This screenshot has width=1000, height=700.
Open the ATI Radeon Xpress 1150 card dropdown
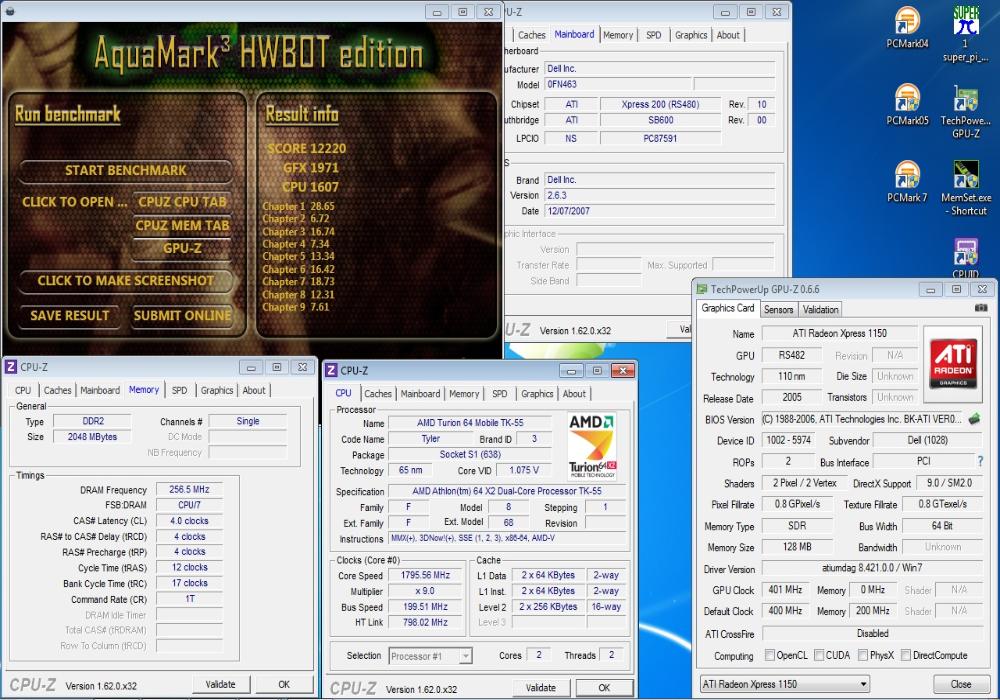[x=784, y=684]
